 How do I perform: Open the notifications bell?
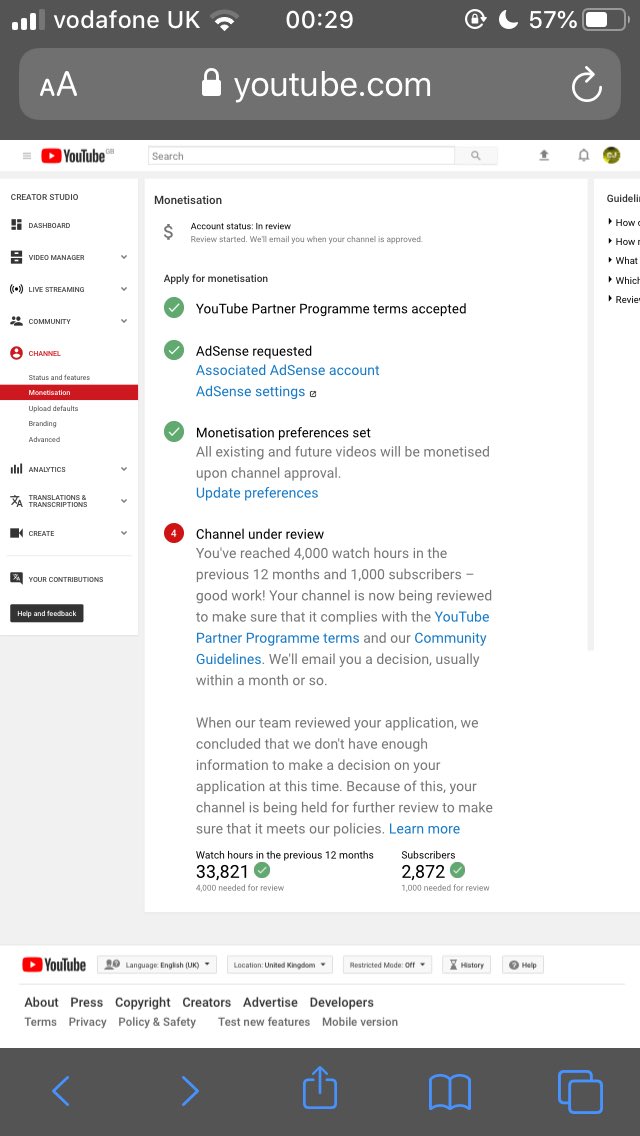pos(583,155)
